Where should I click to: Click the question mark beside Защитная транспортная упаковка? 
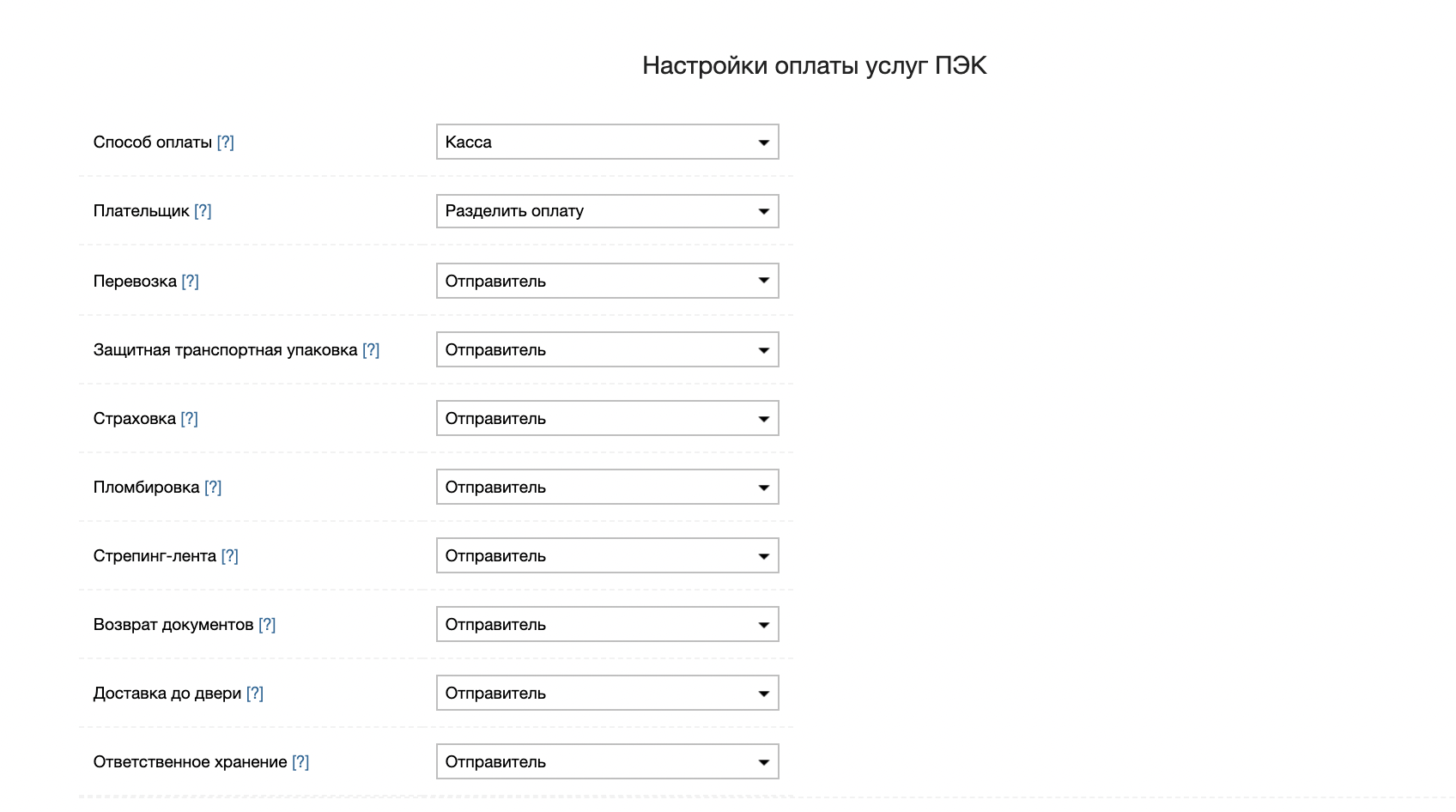coord(371,350)
